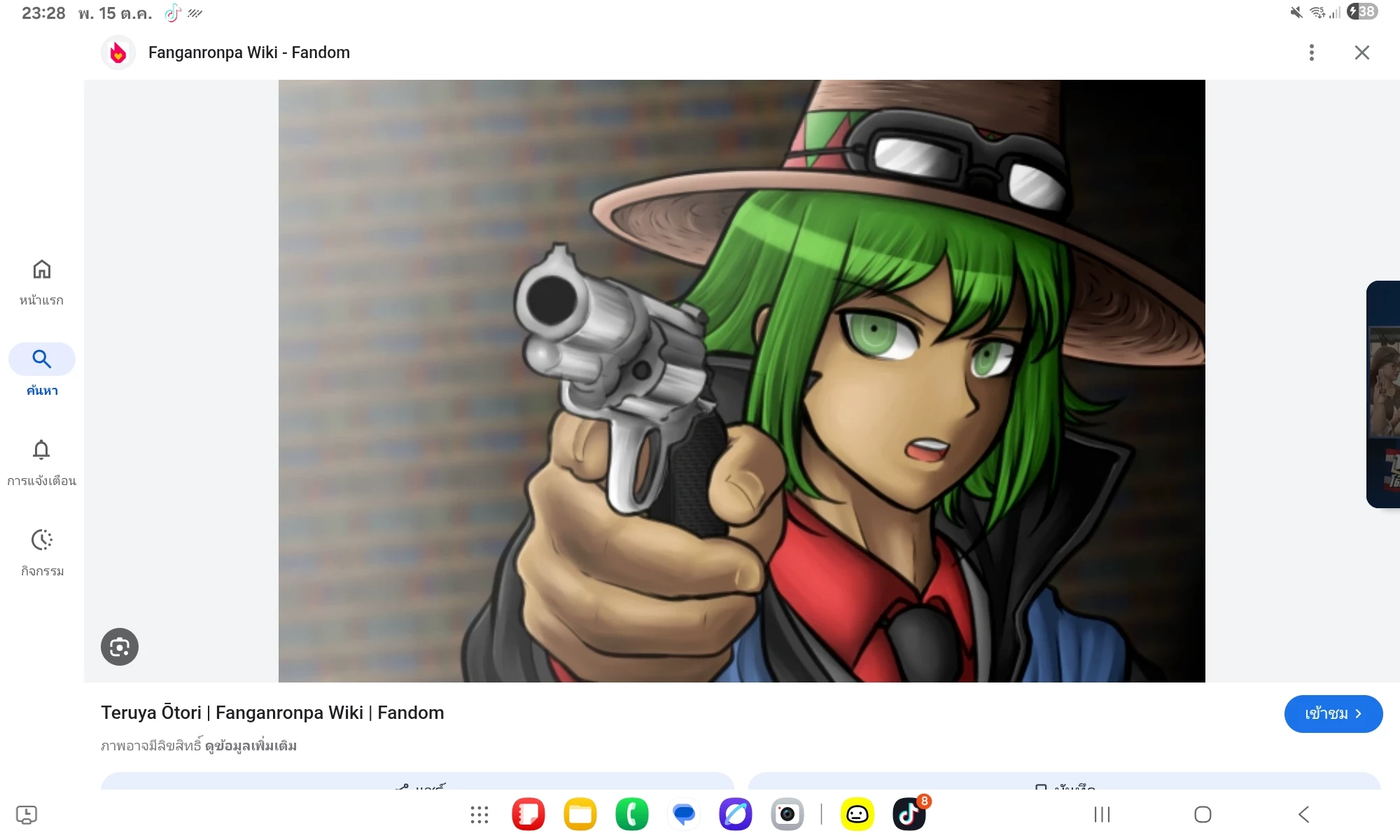Image resolution: width=1400 pixels, height=840 pixels.
Task: Open Teruya Ōtori Fanganronpa Wiki title link
Action: pyautogui.click(x=272, y=713)
